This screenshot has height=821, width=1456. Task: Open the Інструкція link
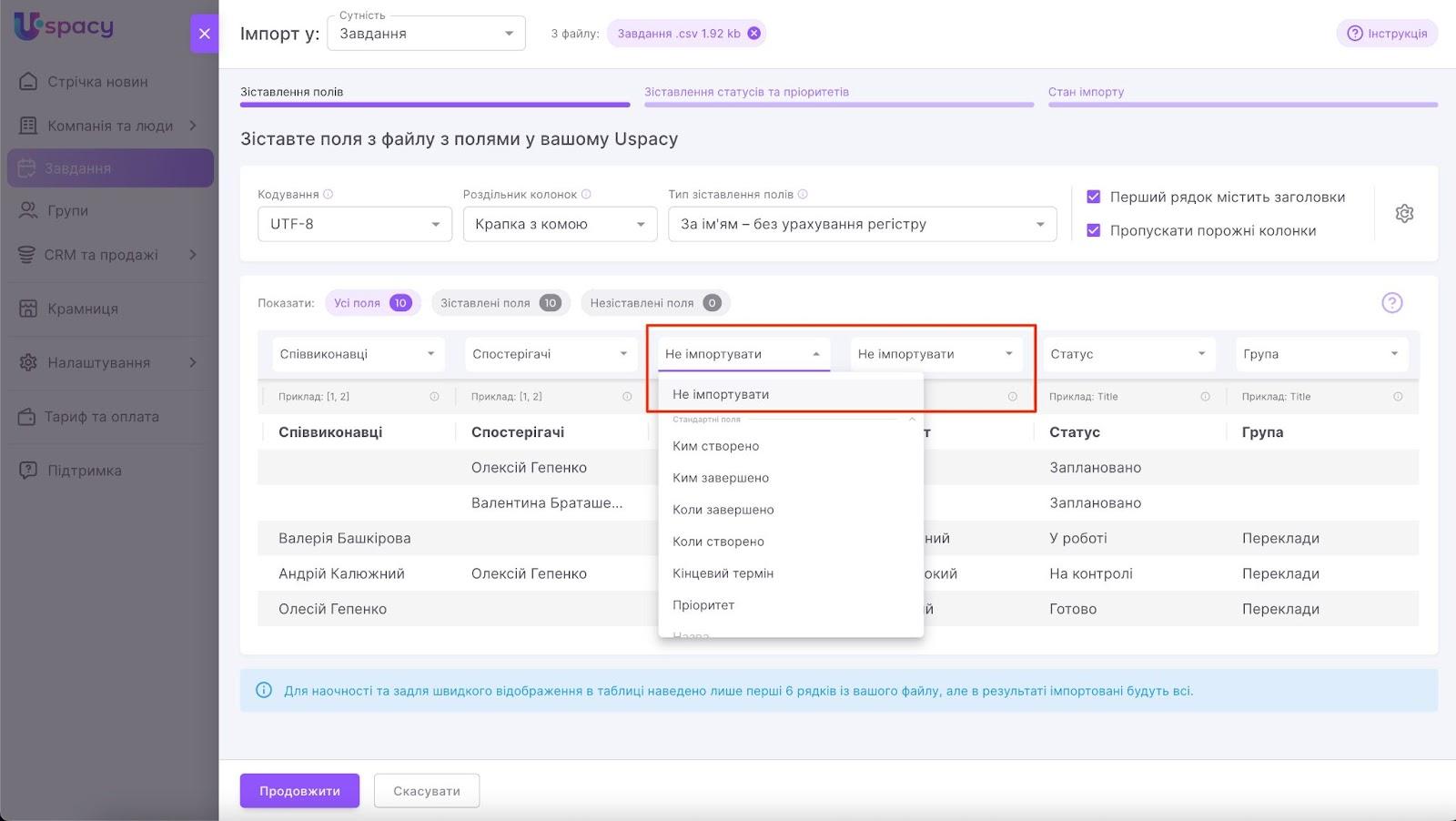pyautogui.click(x=1387, y=34)
